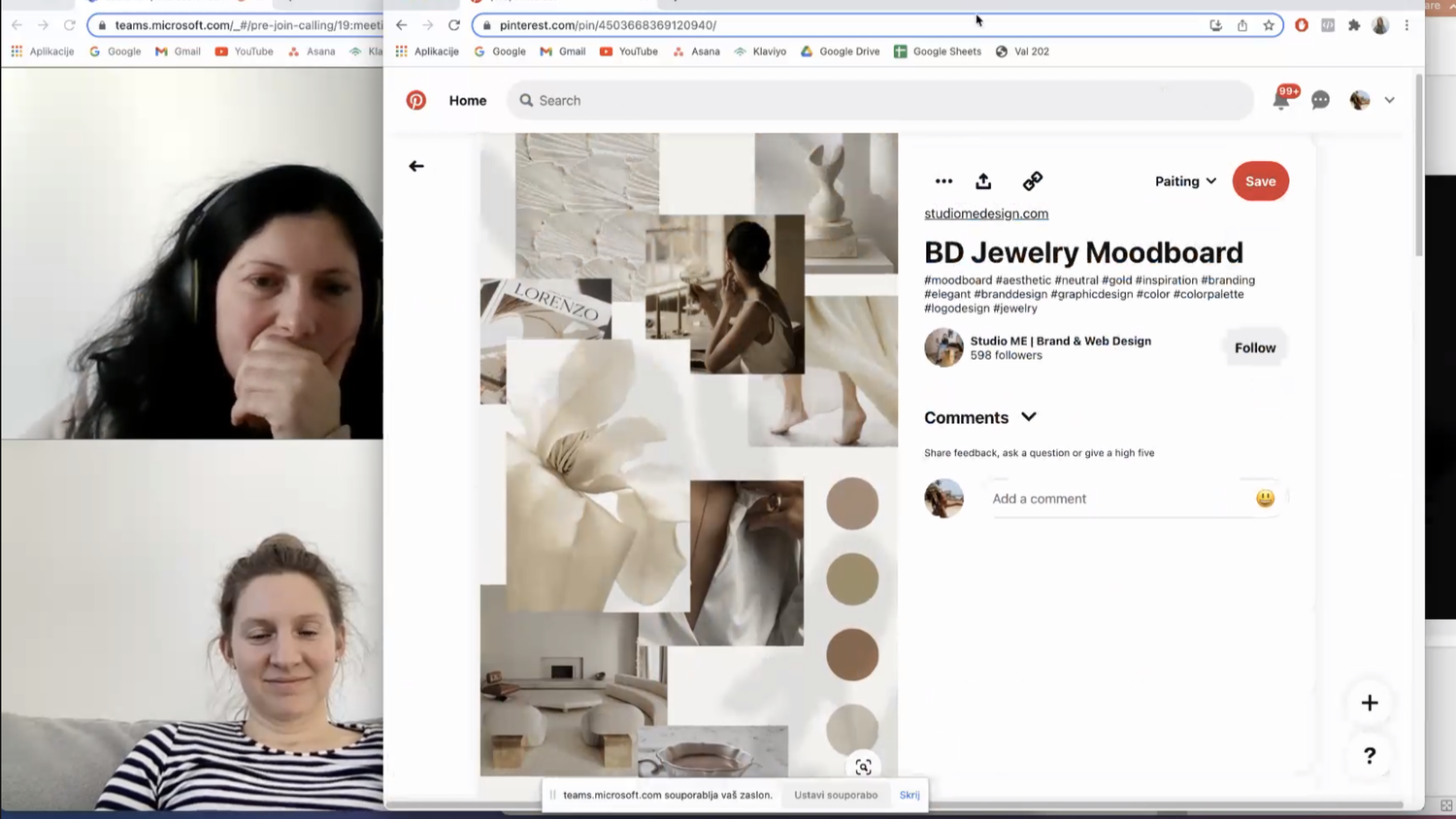Click the Studio ME profile picture
Screen dimensions: 1456x819
coord(943,347)
